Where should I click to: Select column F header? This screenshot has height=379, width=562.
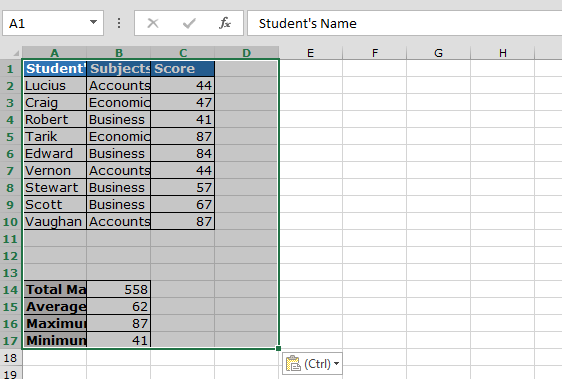pyautogui.click(x=375, y=53)
